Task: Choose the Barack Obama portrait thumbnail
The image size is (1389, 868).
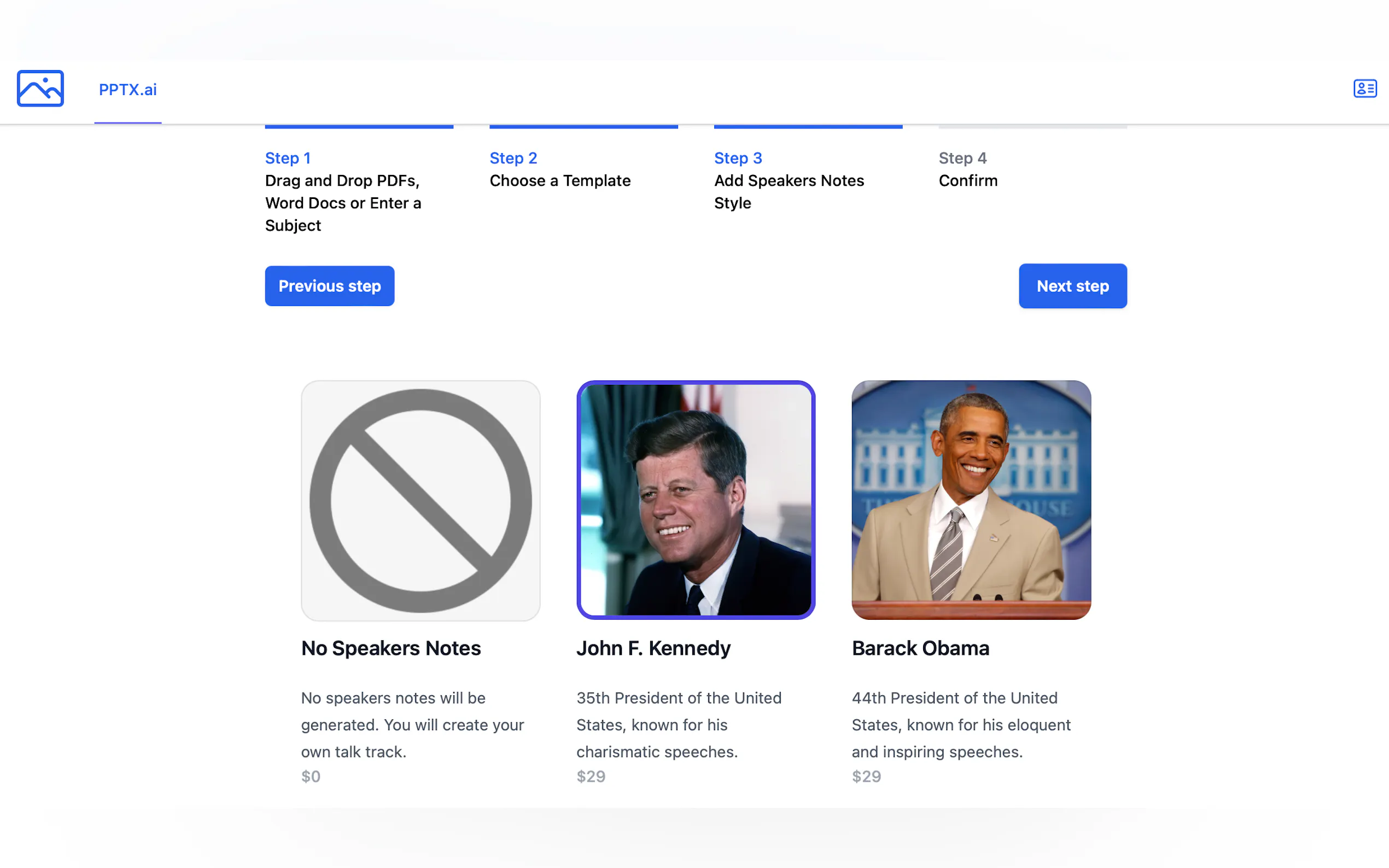Action: coord(971,500)
